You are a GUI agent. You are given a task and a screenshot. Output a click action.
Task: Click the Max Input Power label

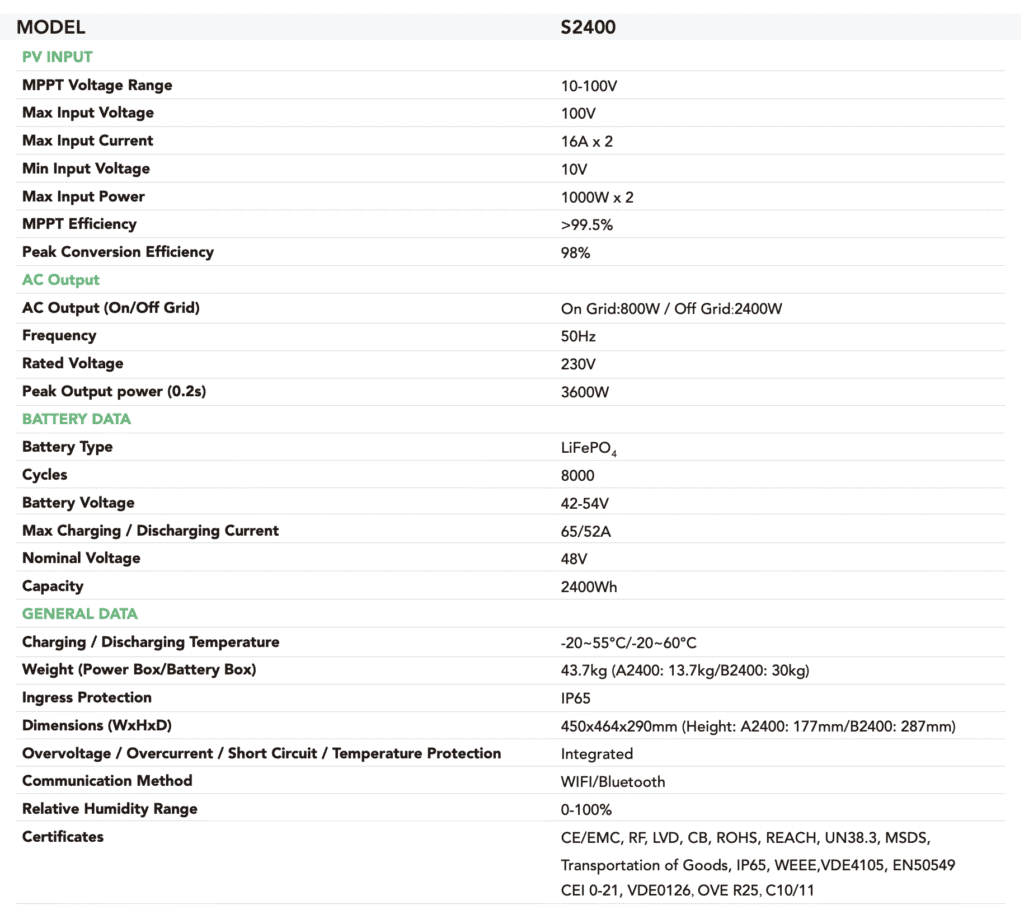point(83,196)
